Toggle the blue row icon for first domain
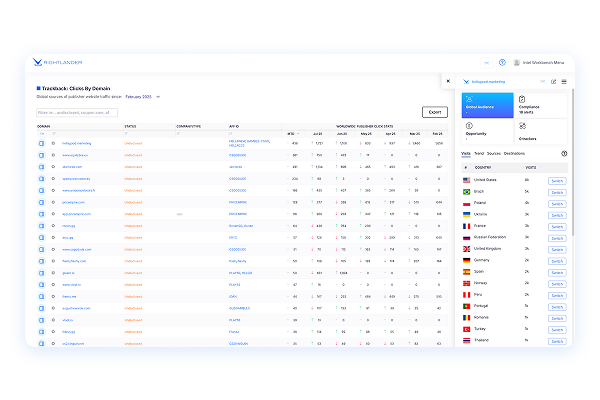 (42, 144)
